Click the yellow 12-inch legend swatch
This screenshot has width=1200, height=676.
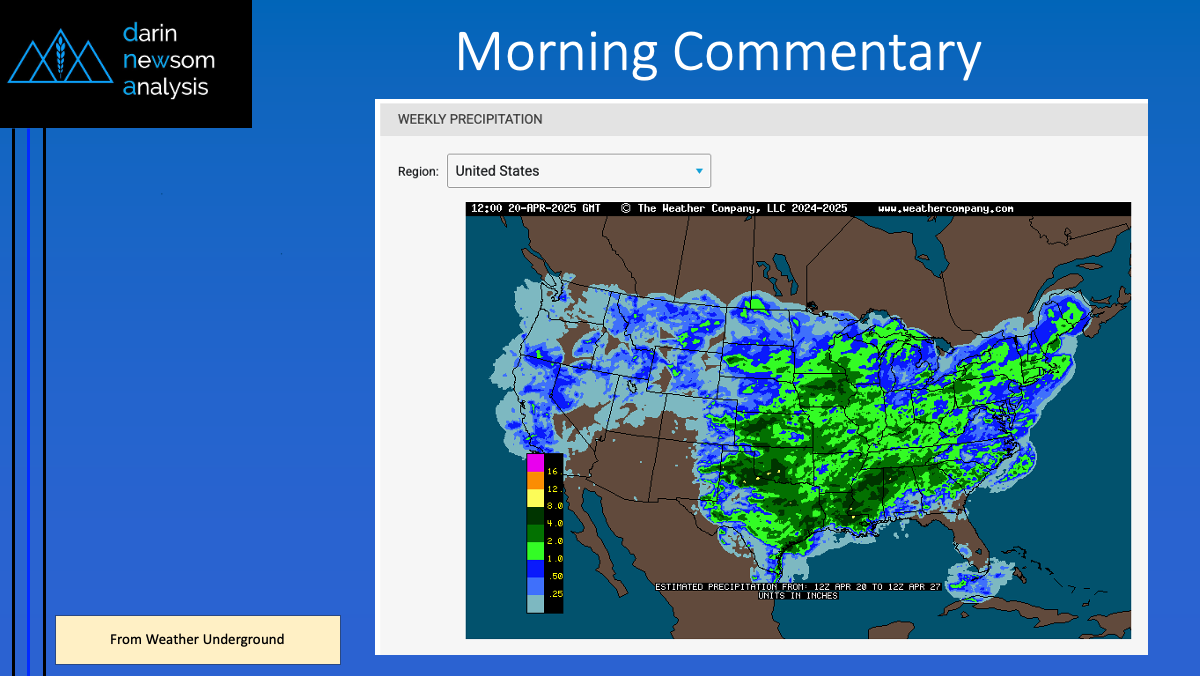point(535,497)
